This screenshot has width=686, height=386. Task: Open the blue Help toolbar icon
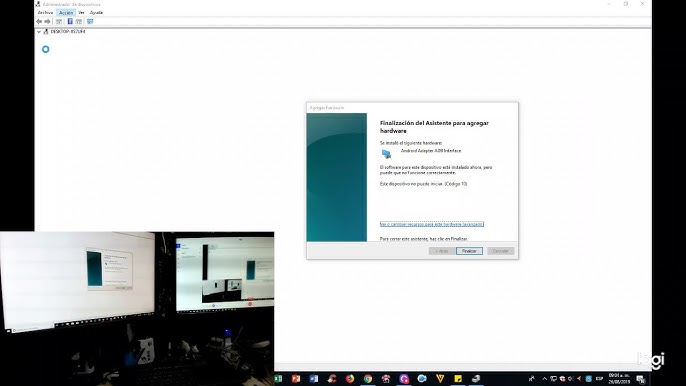pos(70,21)
